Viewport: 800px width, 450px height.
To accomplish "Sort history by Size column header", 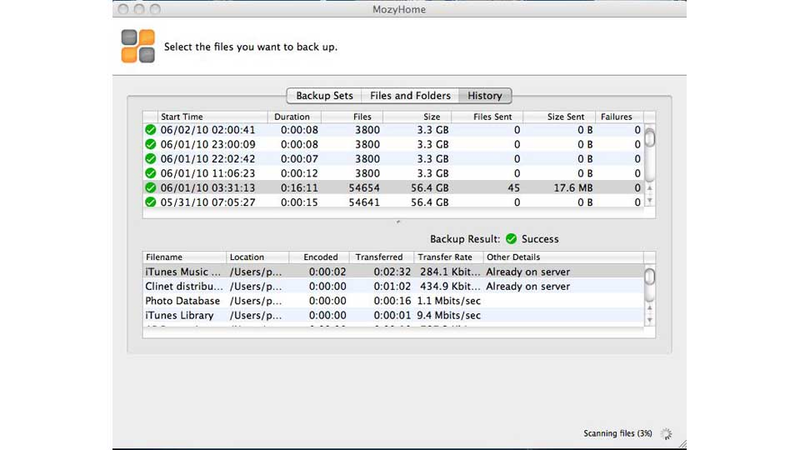I will 417,117.
